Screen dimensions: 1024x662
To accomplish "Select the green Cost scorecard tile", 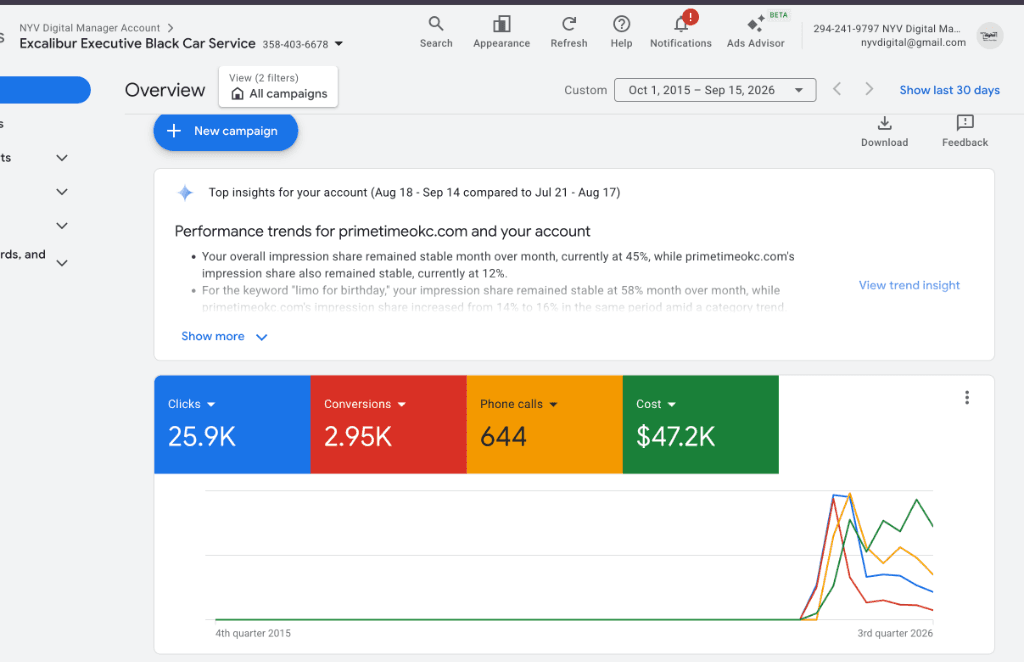I will (700, 424).
